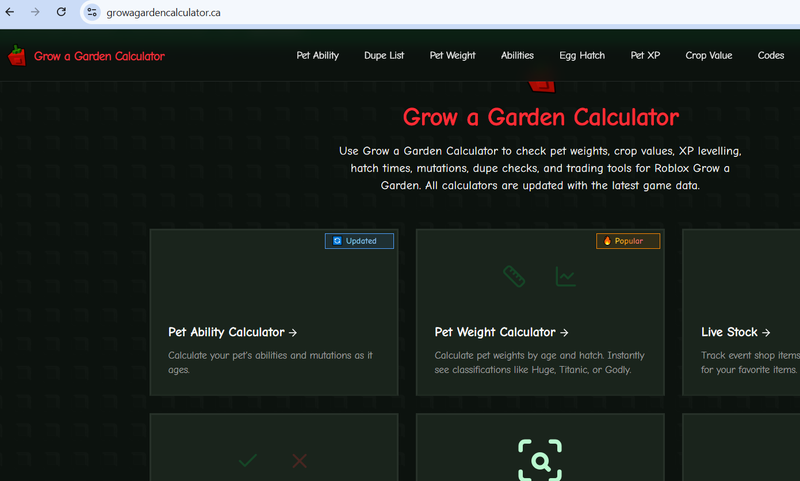Click the scan magnifier icon on lower card
This screenshot has width=800, height=481.
click(x=540, y=460)
